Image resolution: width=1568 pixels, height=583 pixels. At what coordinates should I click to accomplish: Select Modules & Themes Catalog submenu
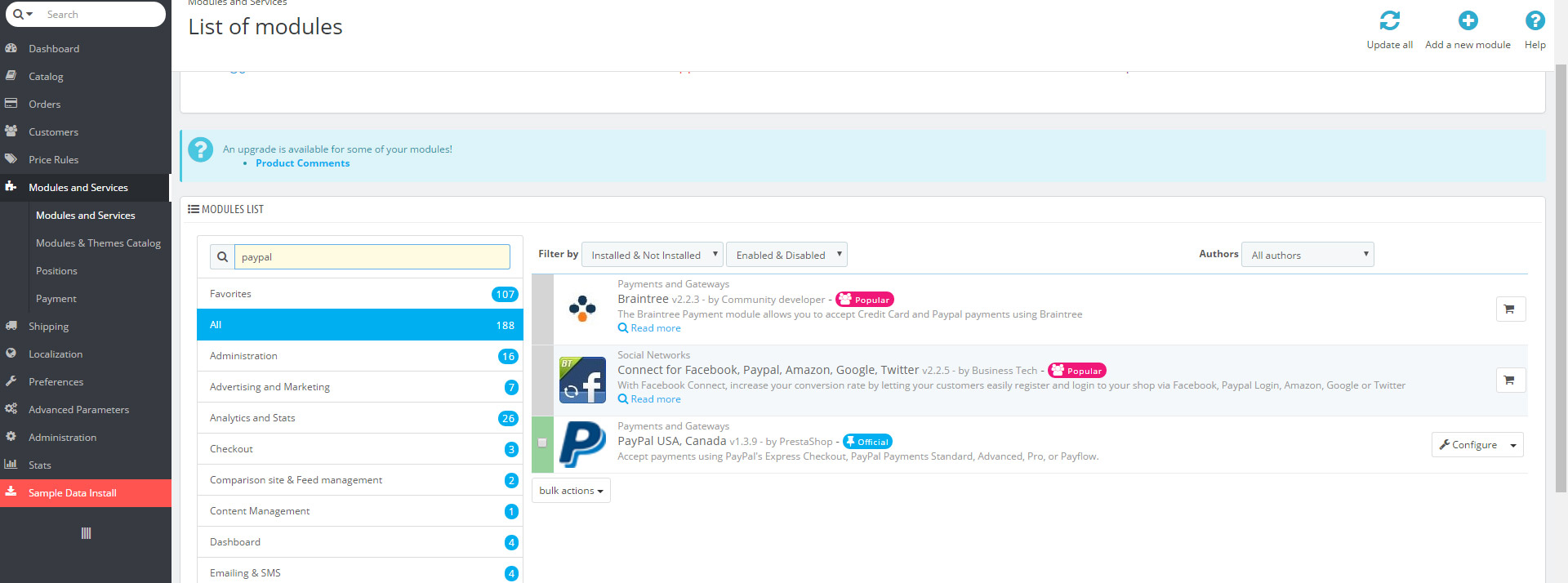98,243
